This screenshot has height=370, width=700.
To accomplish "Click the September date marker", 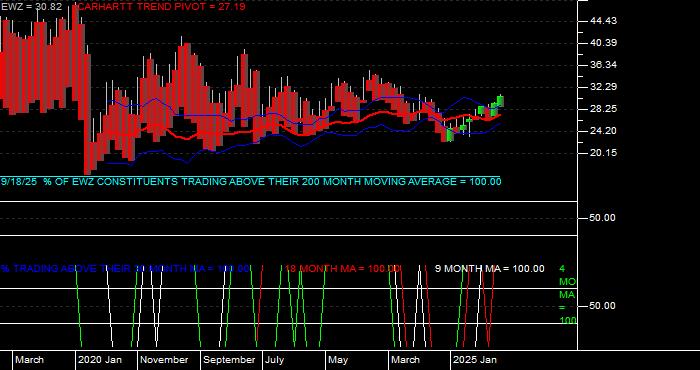I will [229, 360].
